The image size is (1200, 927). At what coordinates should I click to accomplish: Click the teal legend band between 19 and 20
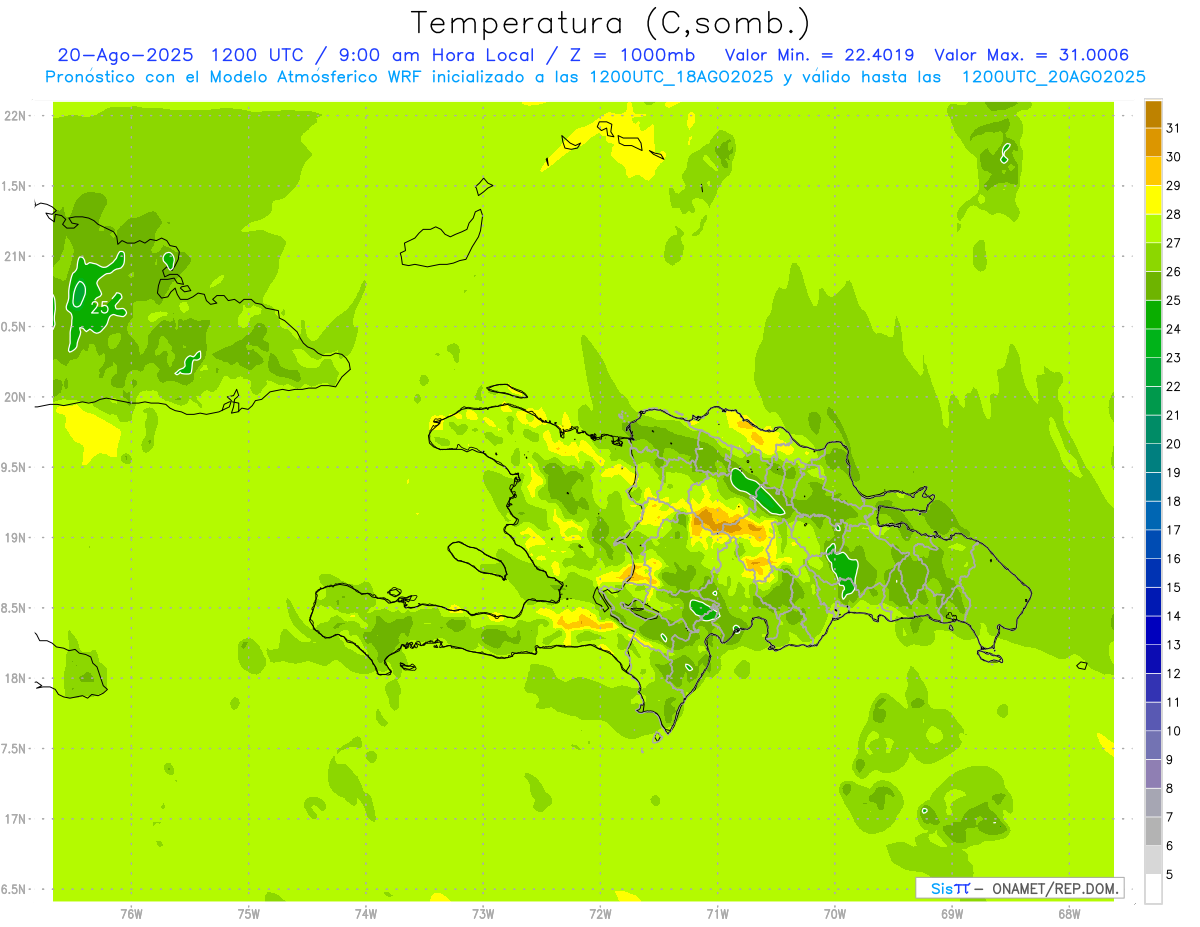[1153, 458]
